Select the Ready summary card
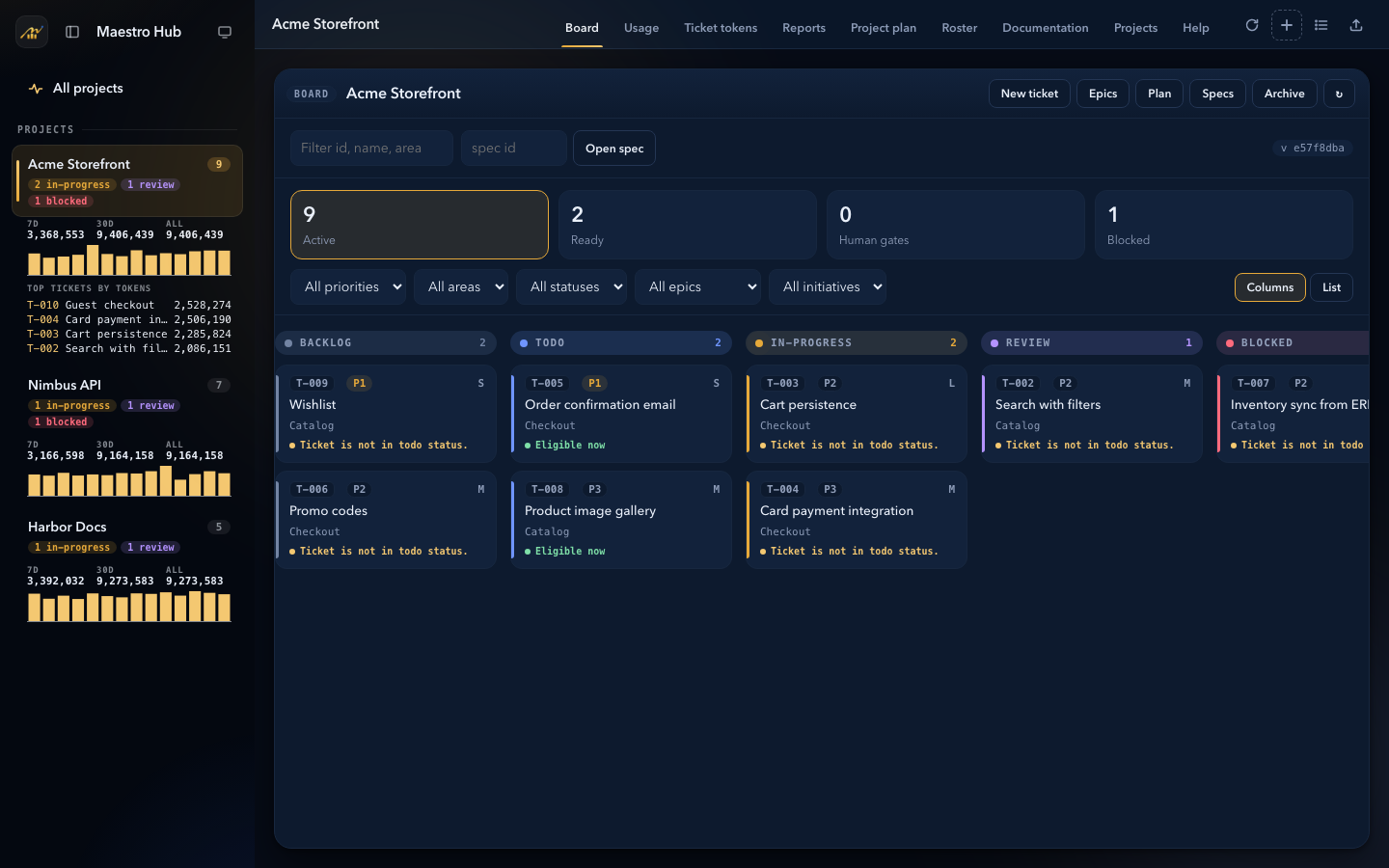Viewport: 1389px width, 868px height. pyautogui.click(x=688, y=225)
